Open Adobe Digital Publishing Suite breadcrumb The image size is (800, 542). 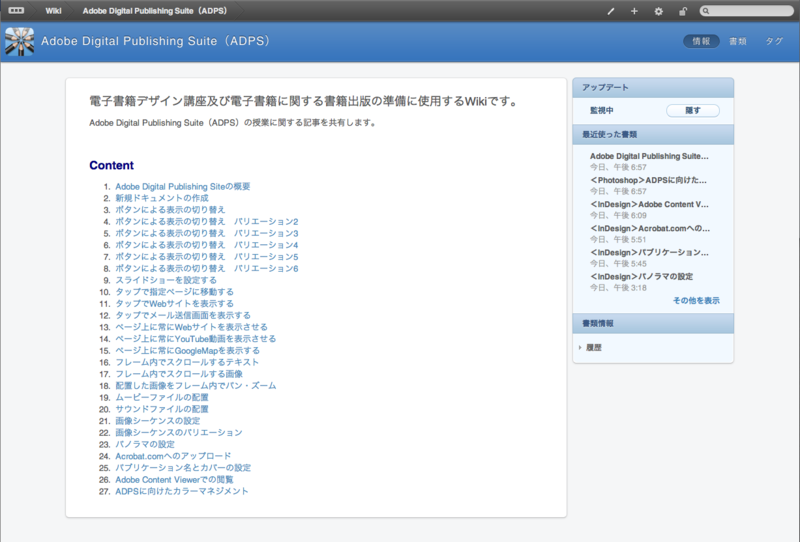(155, 11)
